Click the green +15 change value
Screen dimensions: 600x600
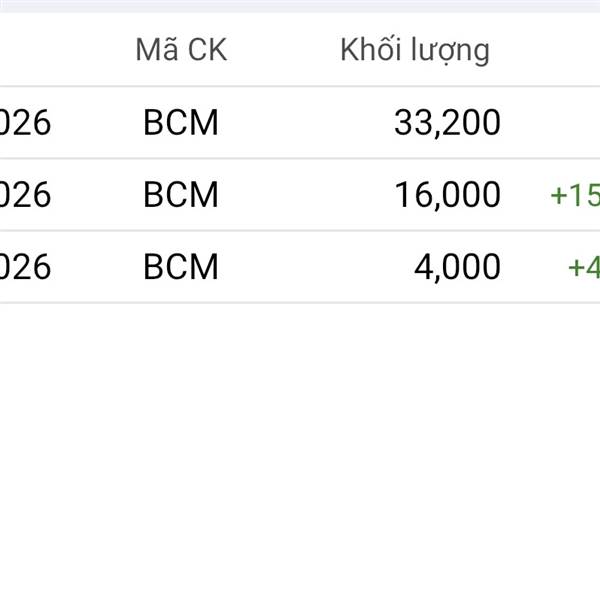[x=574, y=195]
